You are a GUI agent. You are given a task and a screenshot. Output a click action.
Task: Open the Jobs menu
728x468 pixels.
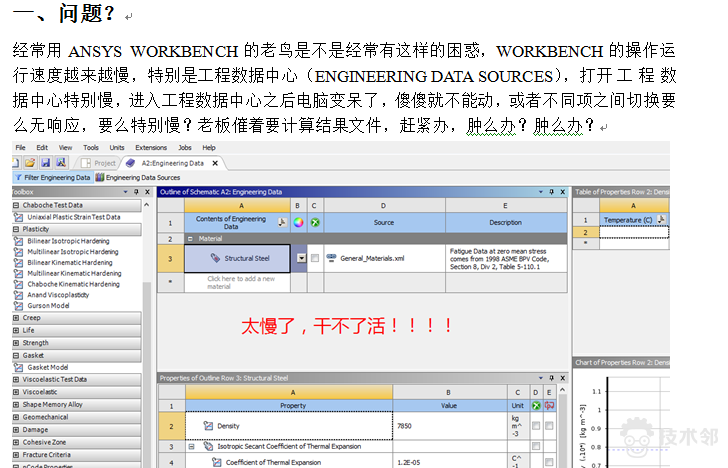click(x=185, y=148)
